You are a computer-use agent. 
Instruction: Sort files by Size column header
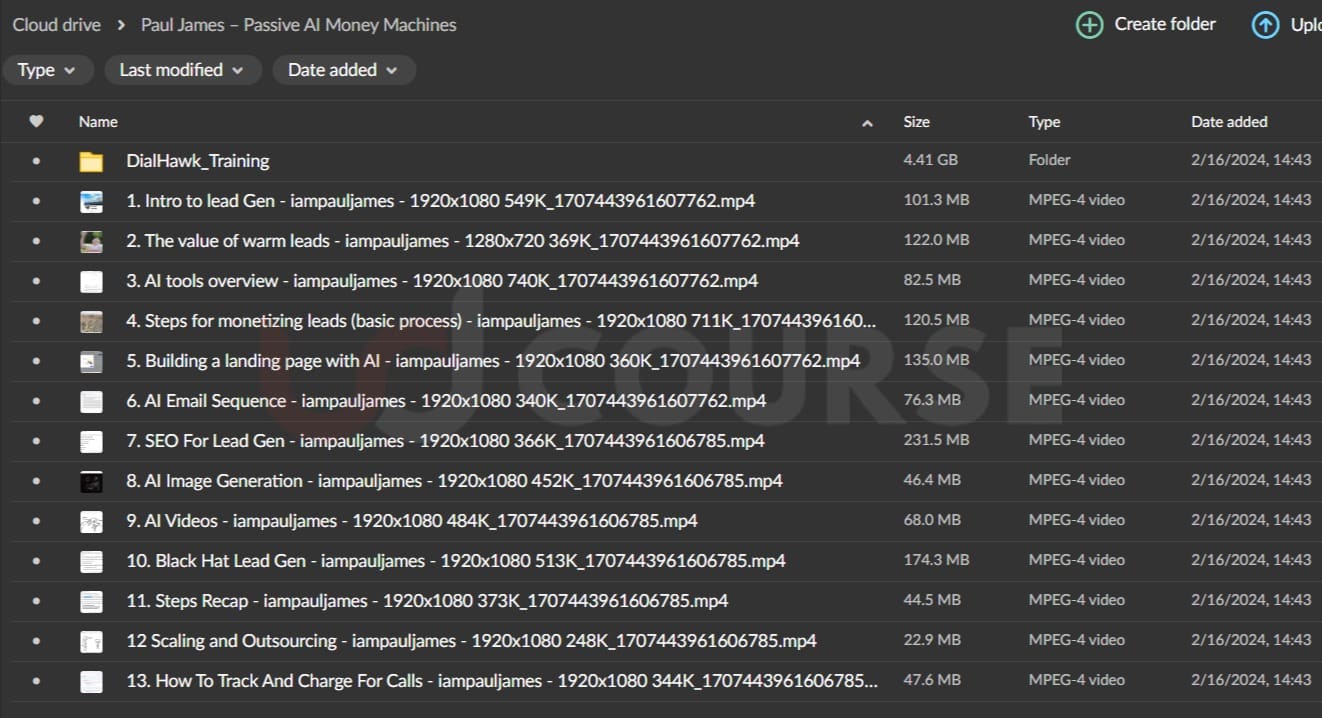[x=916, y=122]
